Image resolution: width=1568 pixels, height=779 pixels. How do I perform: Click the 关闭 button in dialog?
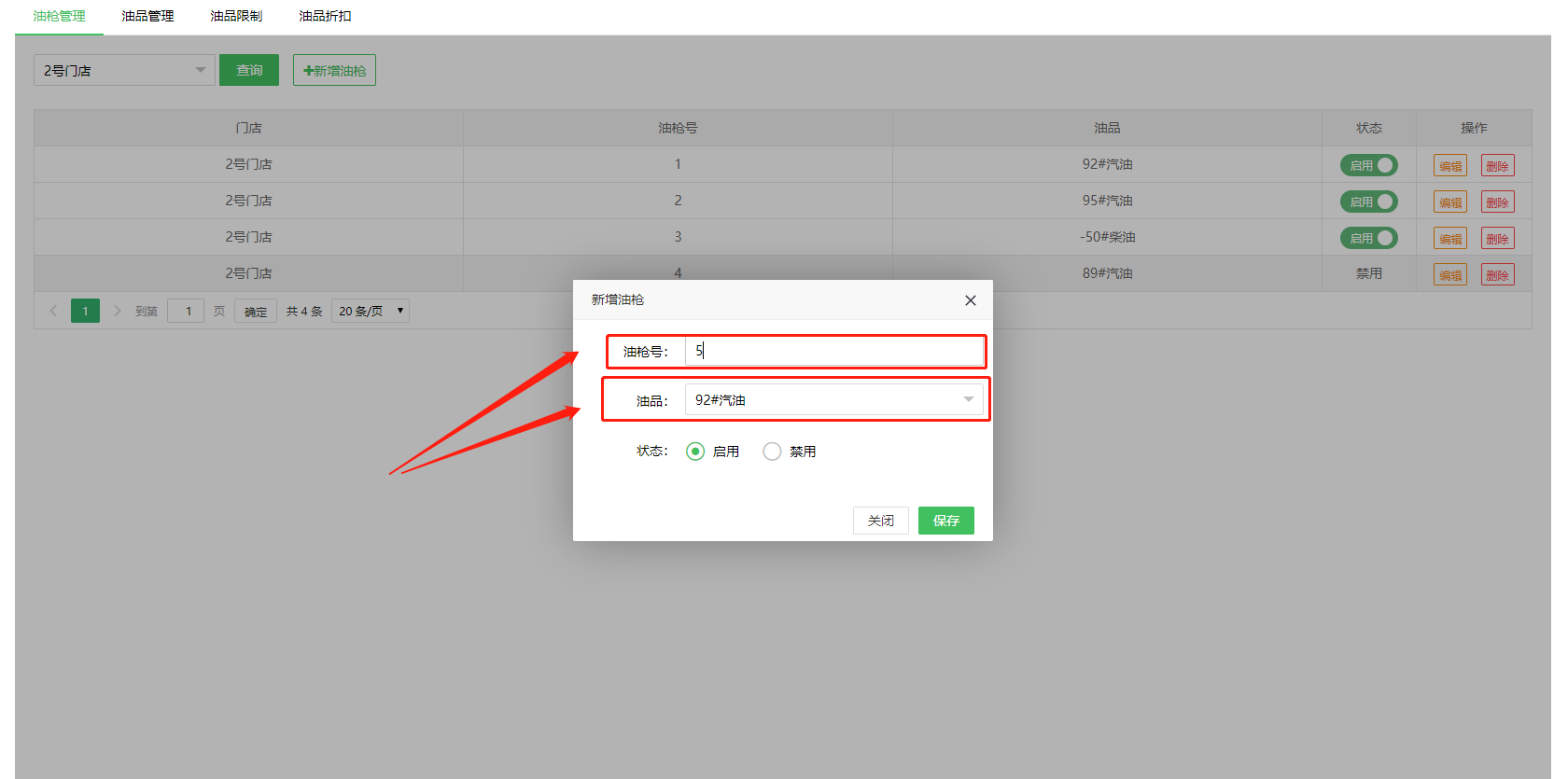tap(880, 521)
